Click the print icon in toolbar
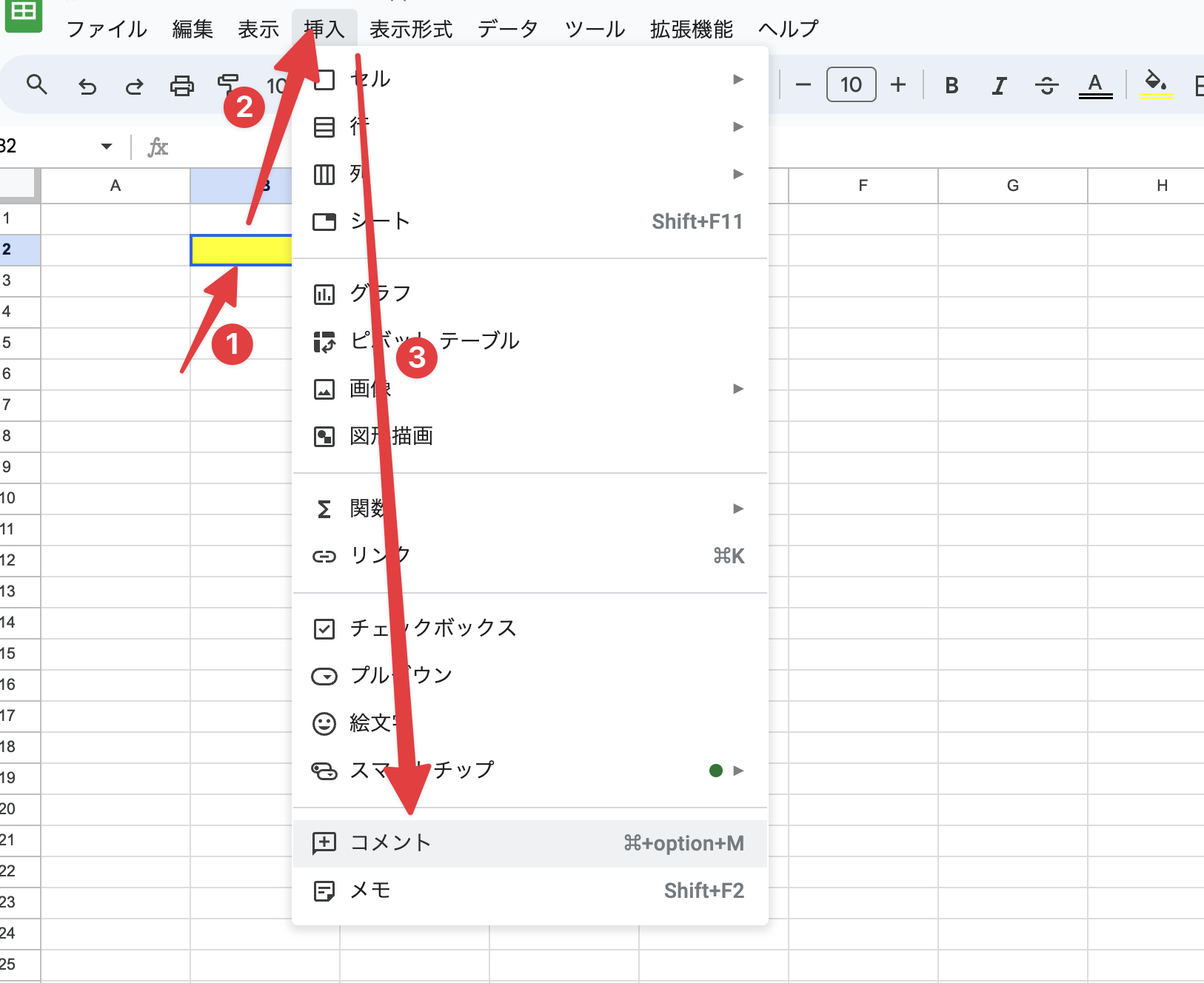This screenshot has width=1204, height=983. [x=181, y=86]
